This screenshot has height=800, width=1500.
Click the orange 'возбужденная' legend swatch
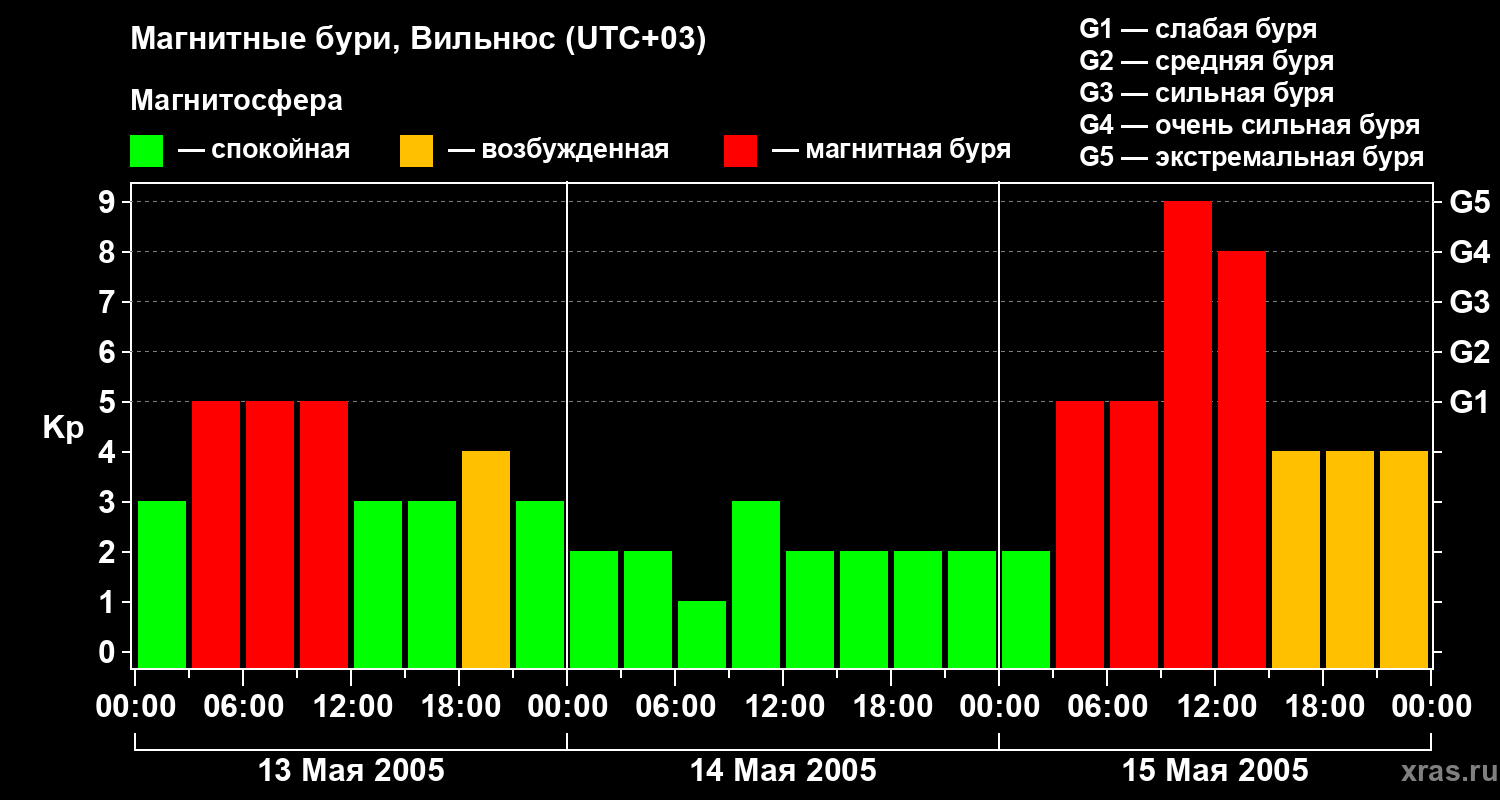[416, 151]
